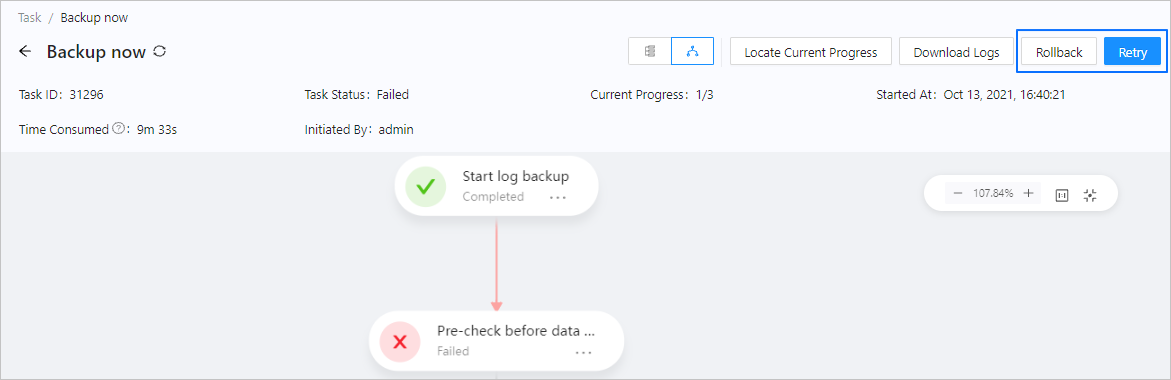
Task: Reset diagram to actual size
Action: point(1062,195)
